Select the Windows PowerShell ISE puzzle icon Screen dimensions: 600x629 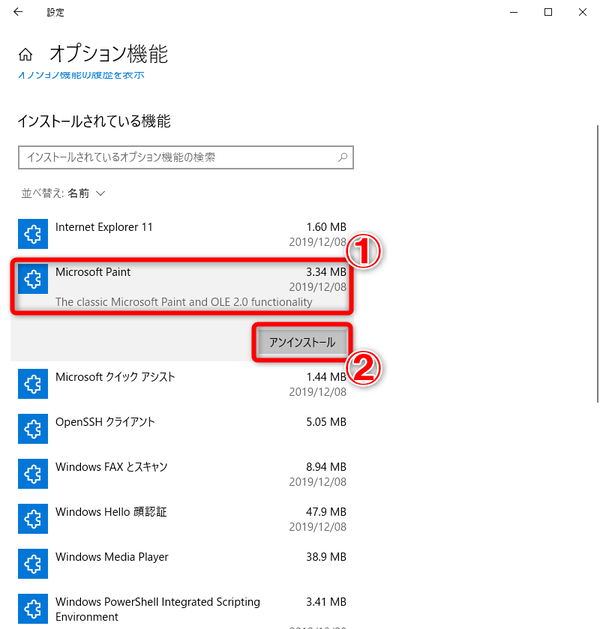click(x=33, y=609)
